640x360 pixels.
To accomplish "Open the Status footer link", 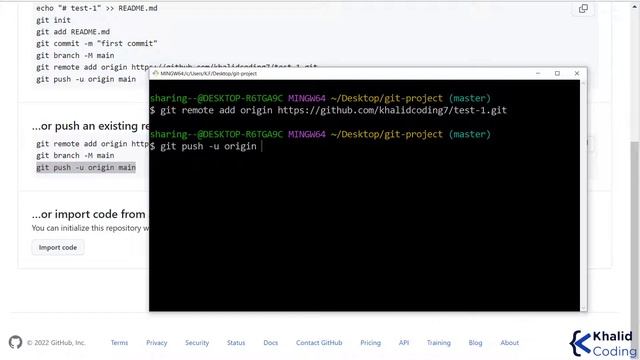I will 236,343.
